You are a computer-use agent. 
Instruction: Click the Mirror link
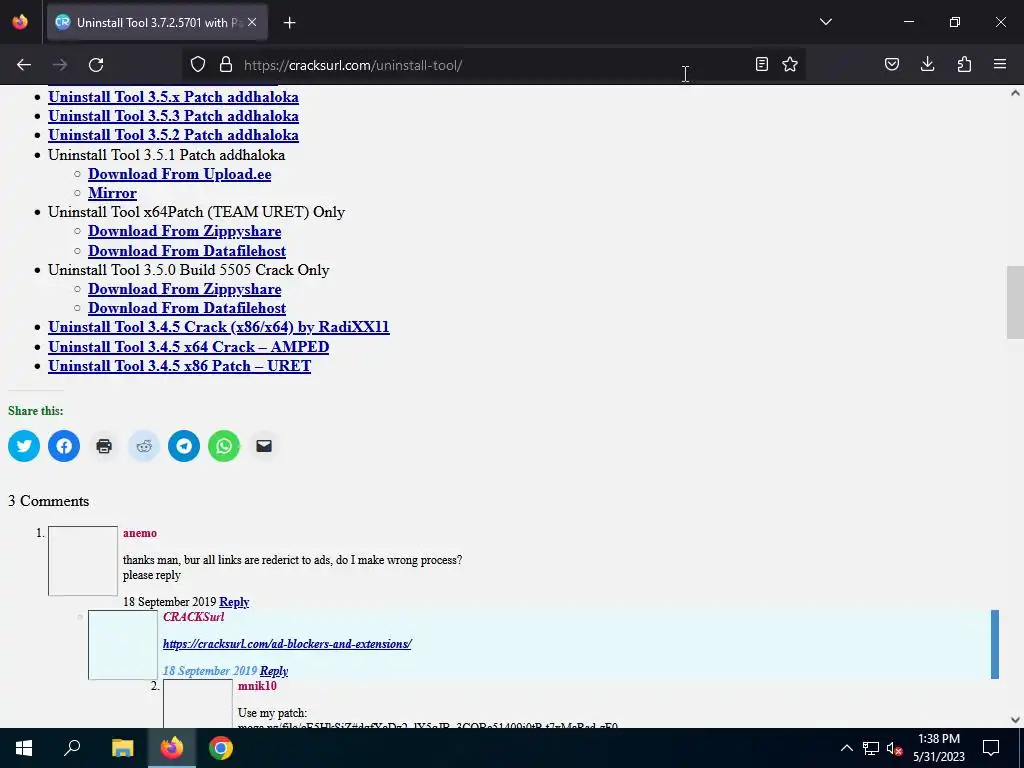click(x=112, y=193)
